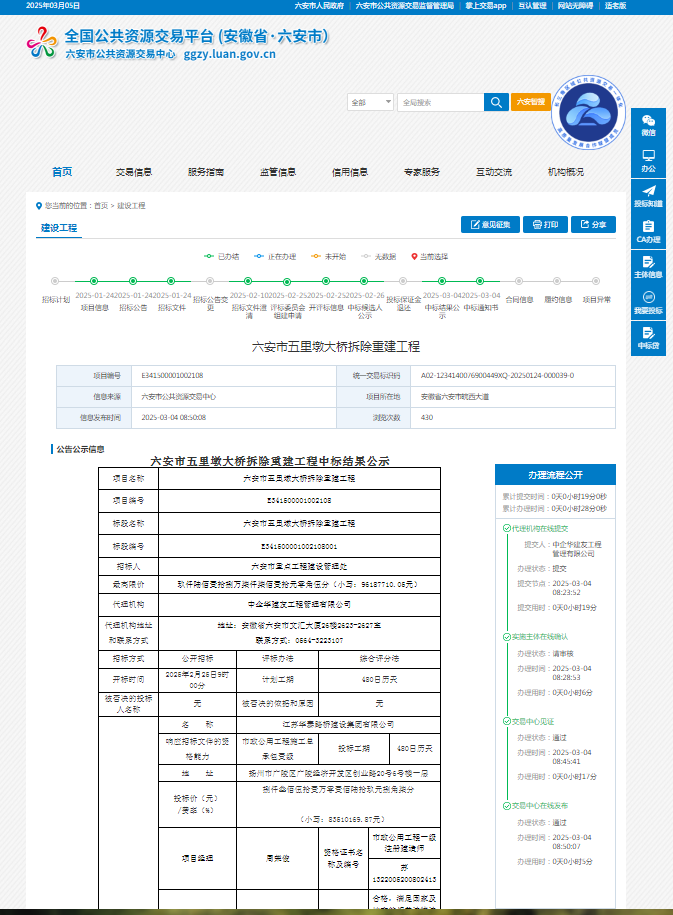Click 实施主体在线确认 process step

pos(540,637)
